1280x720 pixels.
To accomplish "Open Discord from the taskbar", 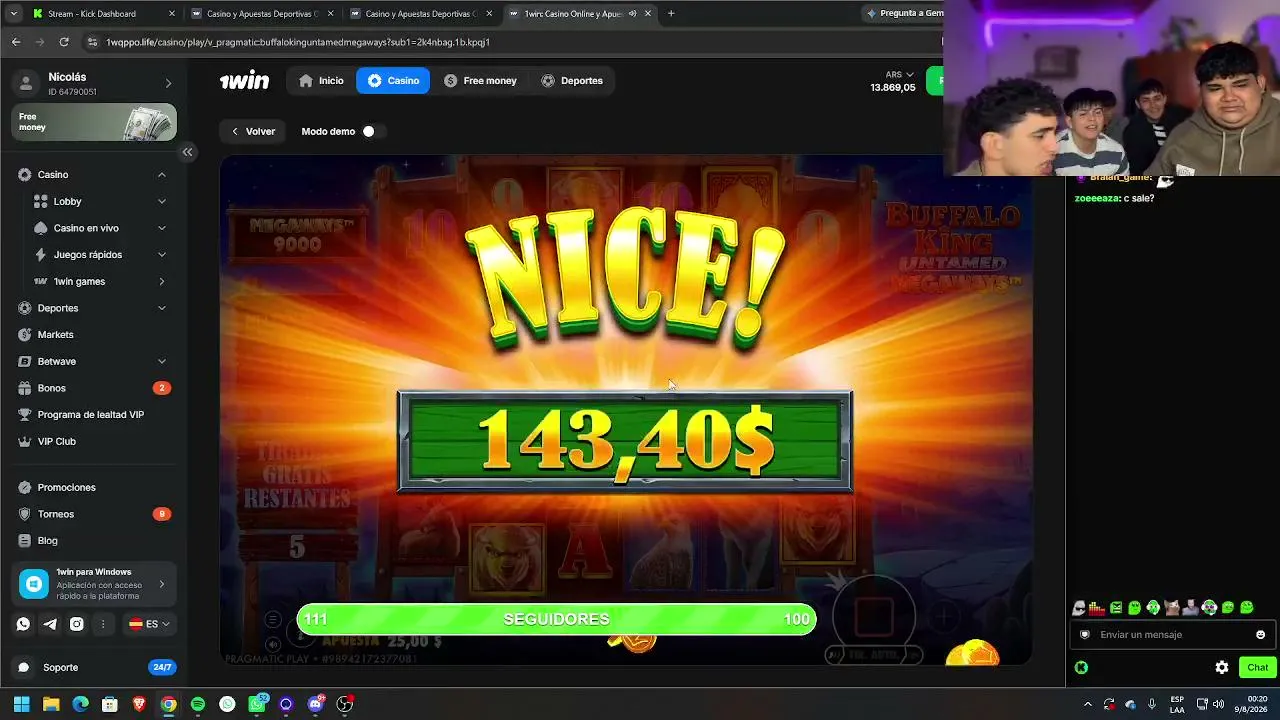I will click(316, 704).
